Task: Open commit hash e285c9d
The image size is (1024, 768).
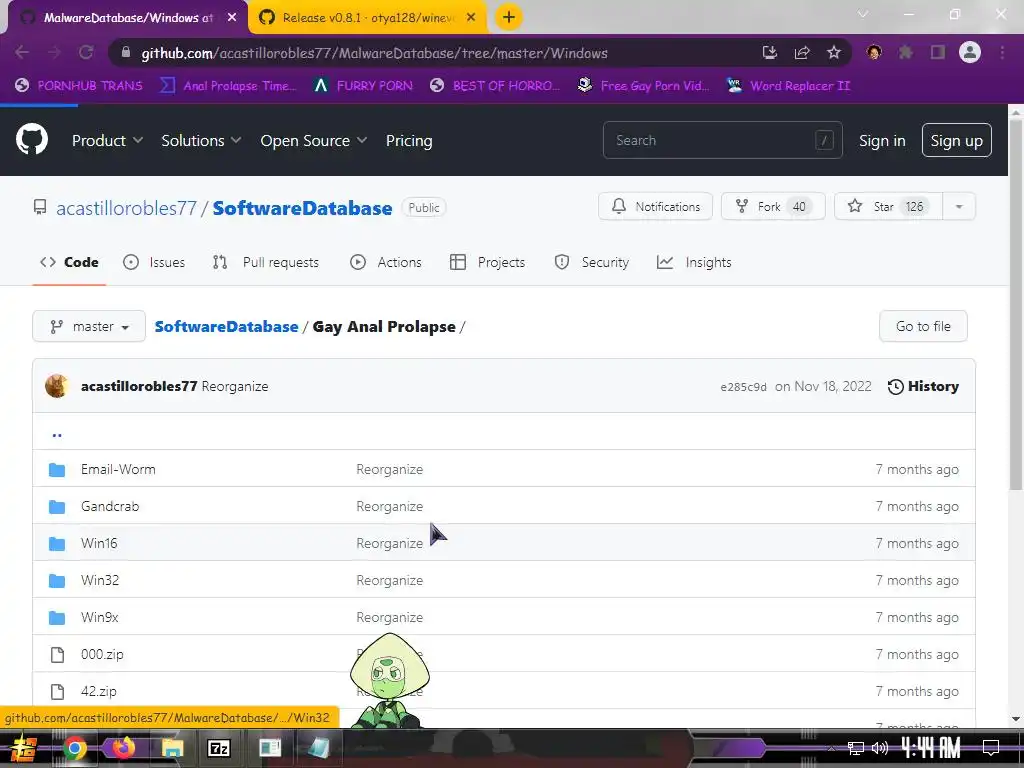Action: coord(743,387)
